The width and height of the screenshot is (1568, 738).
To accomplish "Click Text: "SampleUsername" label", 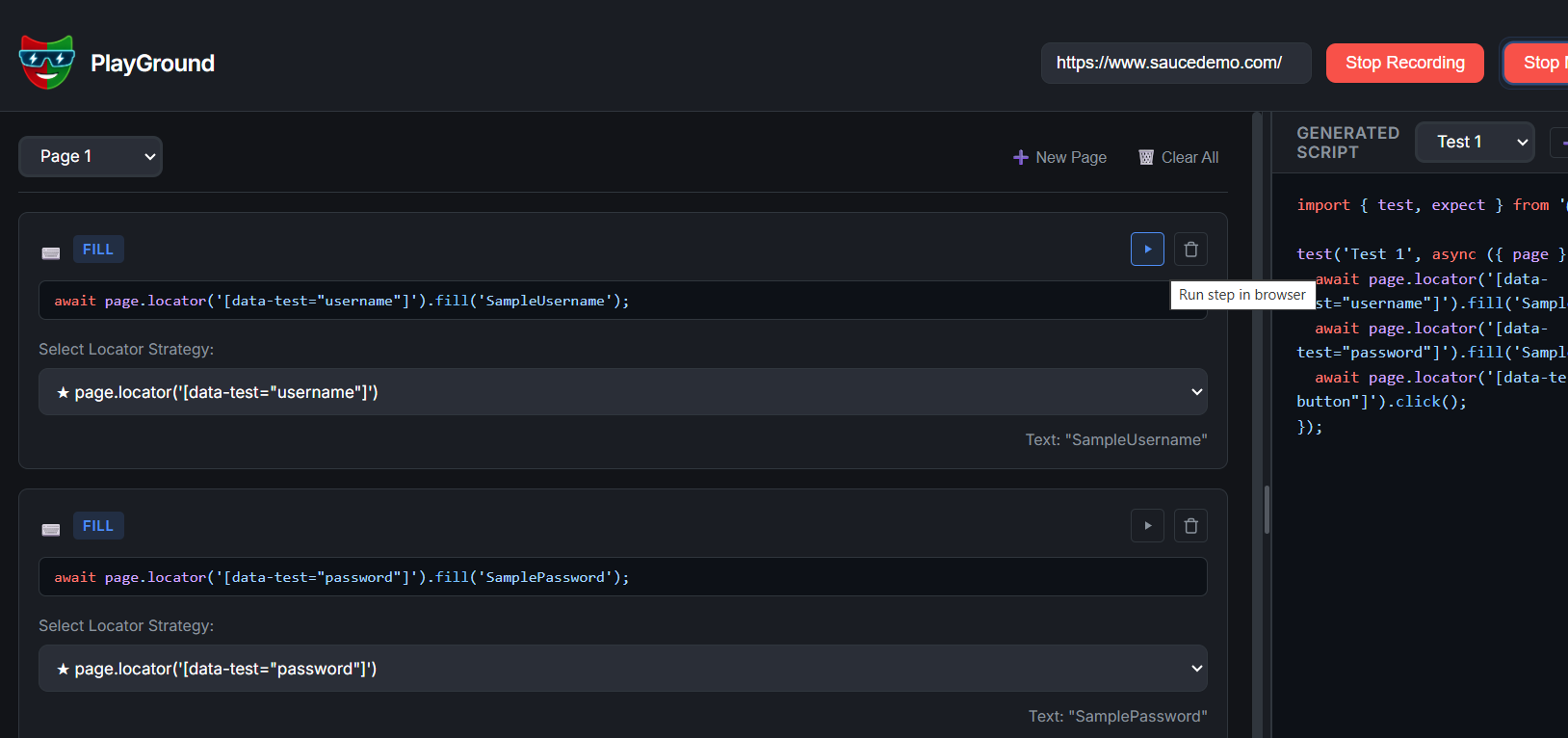I will [x=1116, y=439].
